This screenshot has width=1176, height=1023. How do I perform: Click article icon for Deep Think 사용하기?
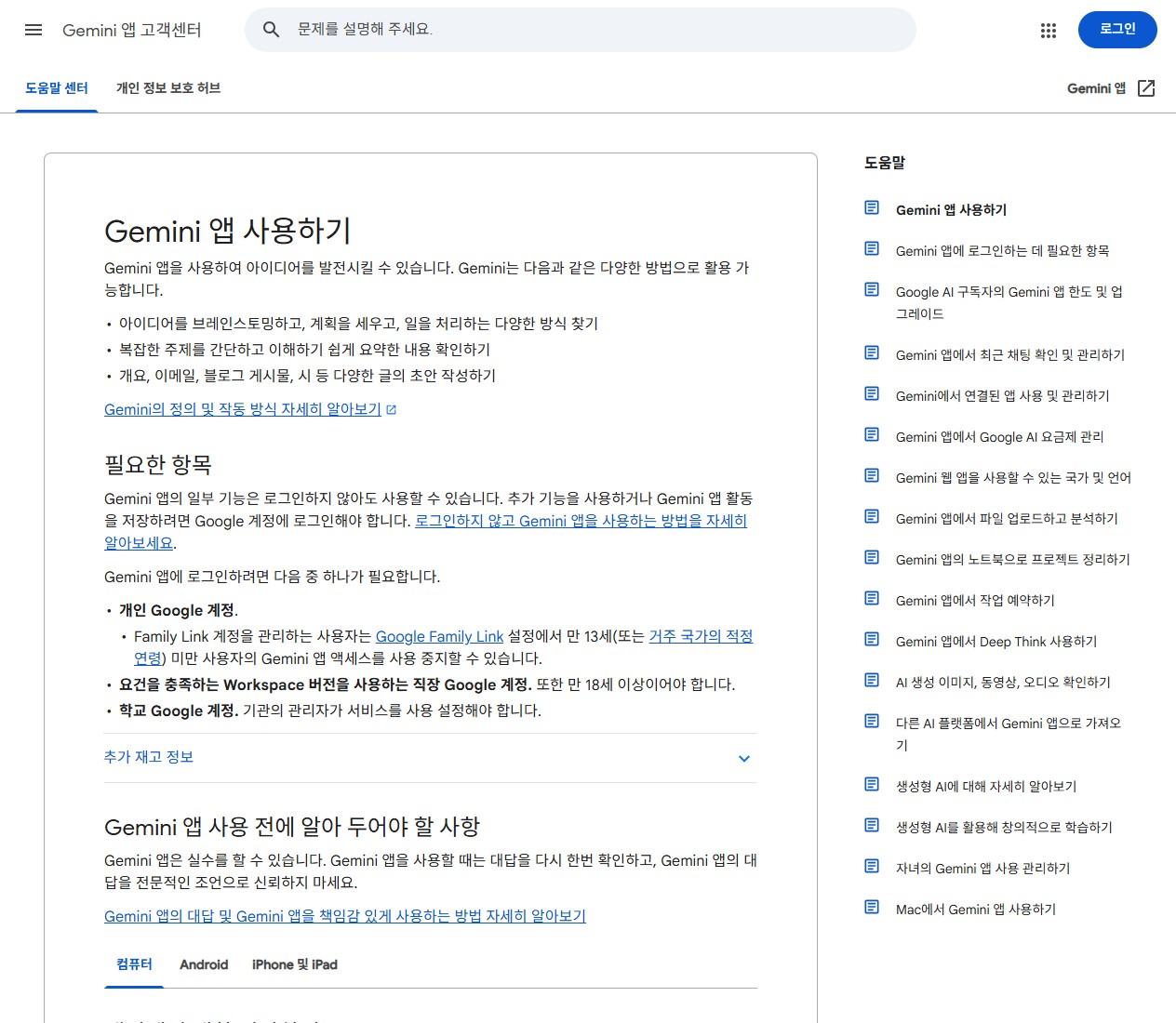click(x=872, y=639)
